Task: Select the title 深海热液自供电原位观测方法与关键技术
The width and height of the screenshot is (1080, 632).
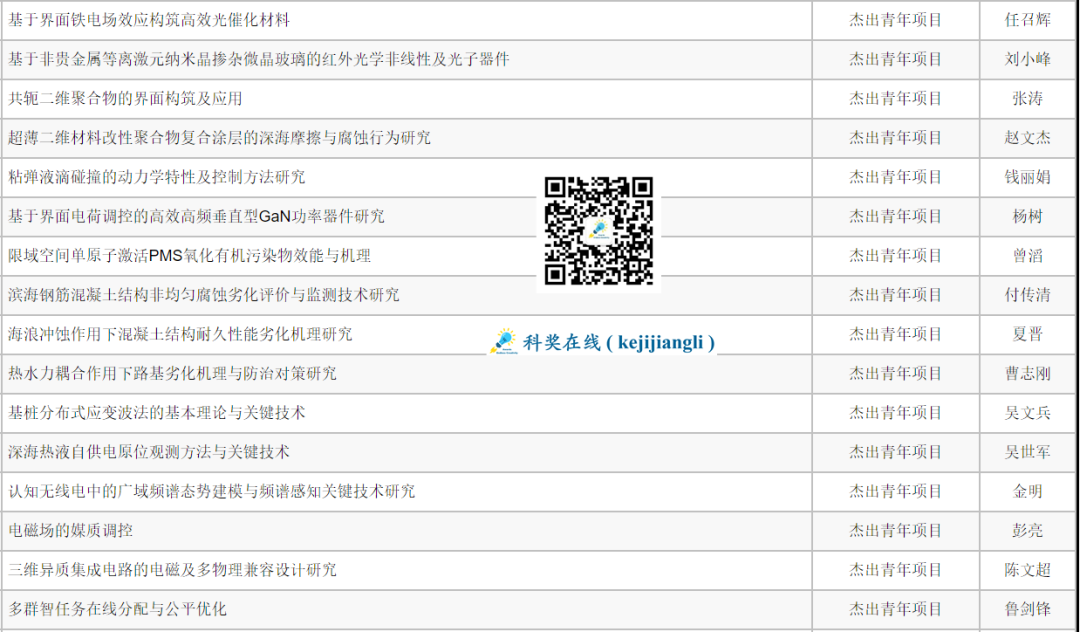Action: click(149, 452)
